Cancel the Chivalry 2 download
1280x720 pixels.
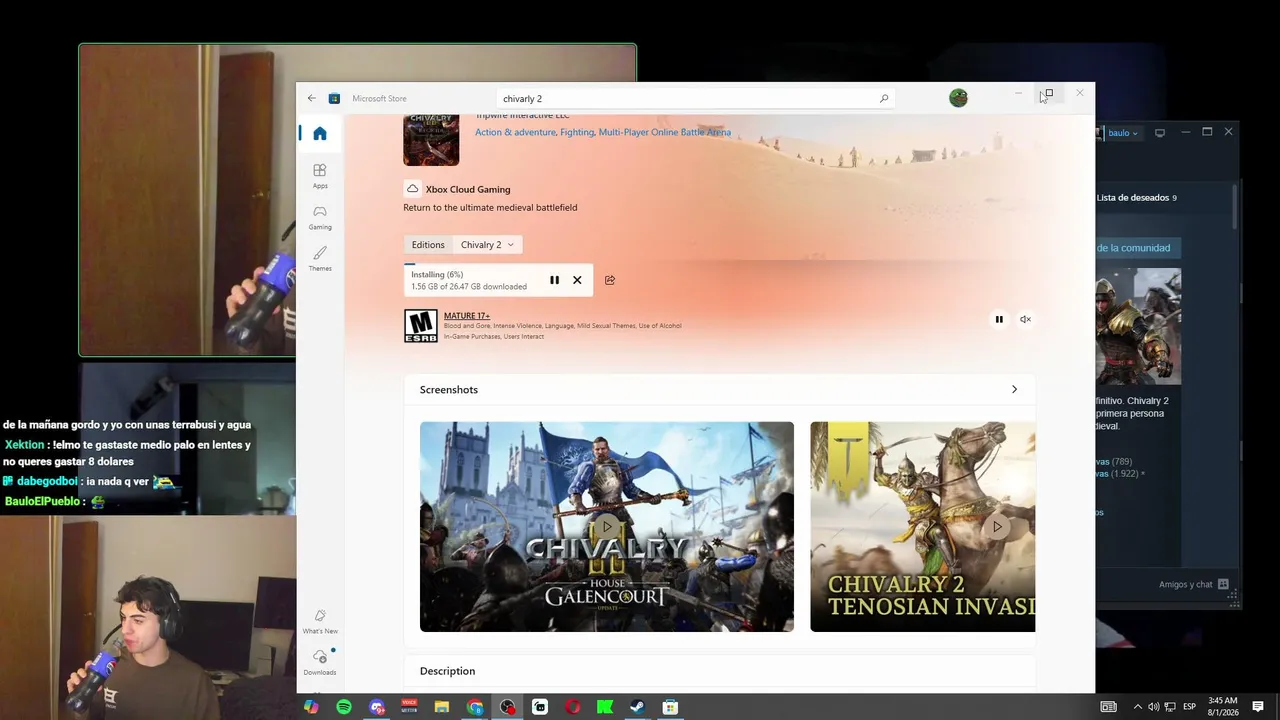577,280
